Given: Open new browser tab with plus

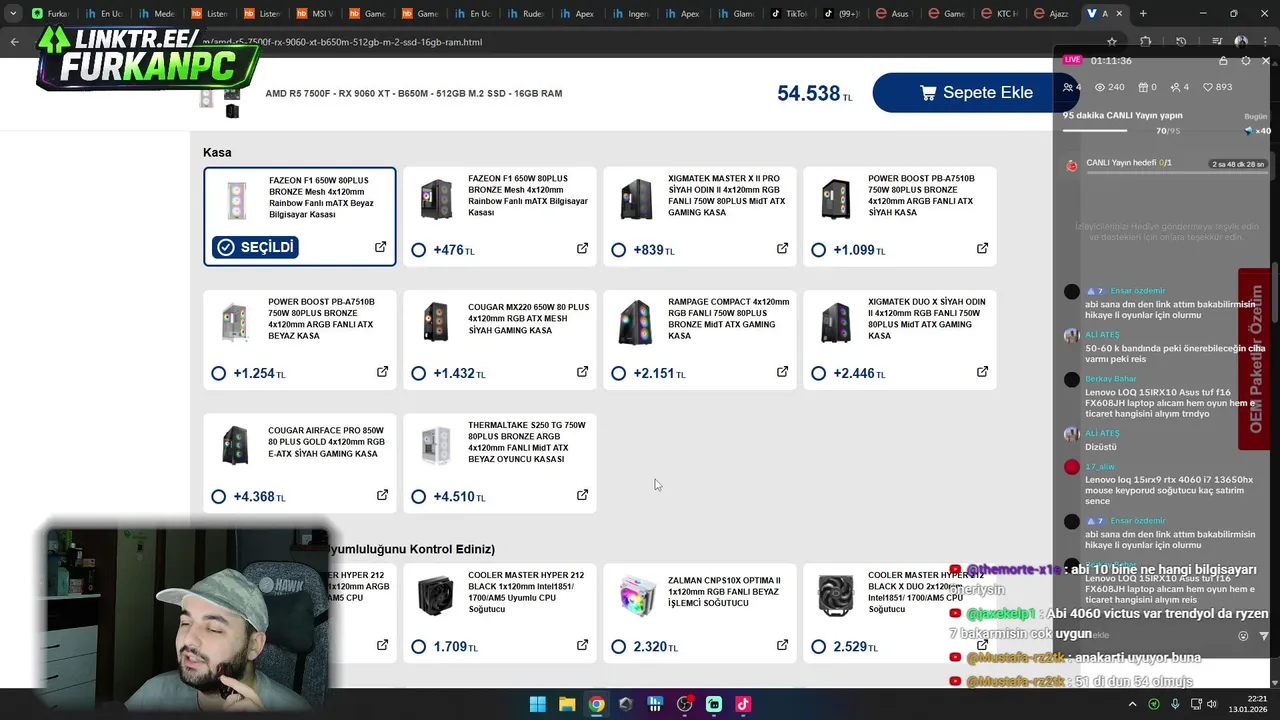Looking at the screenshot, I should [x=1143, y=13].
